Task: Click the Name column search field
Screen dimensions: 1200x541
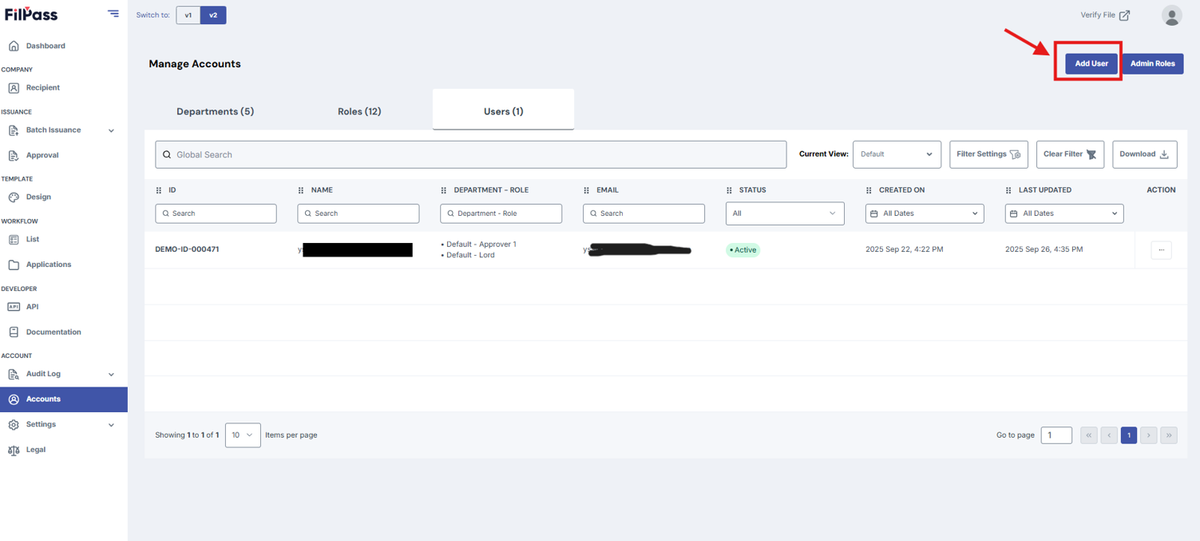Action: 358,213
